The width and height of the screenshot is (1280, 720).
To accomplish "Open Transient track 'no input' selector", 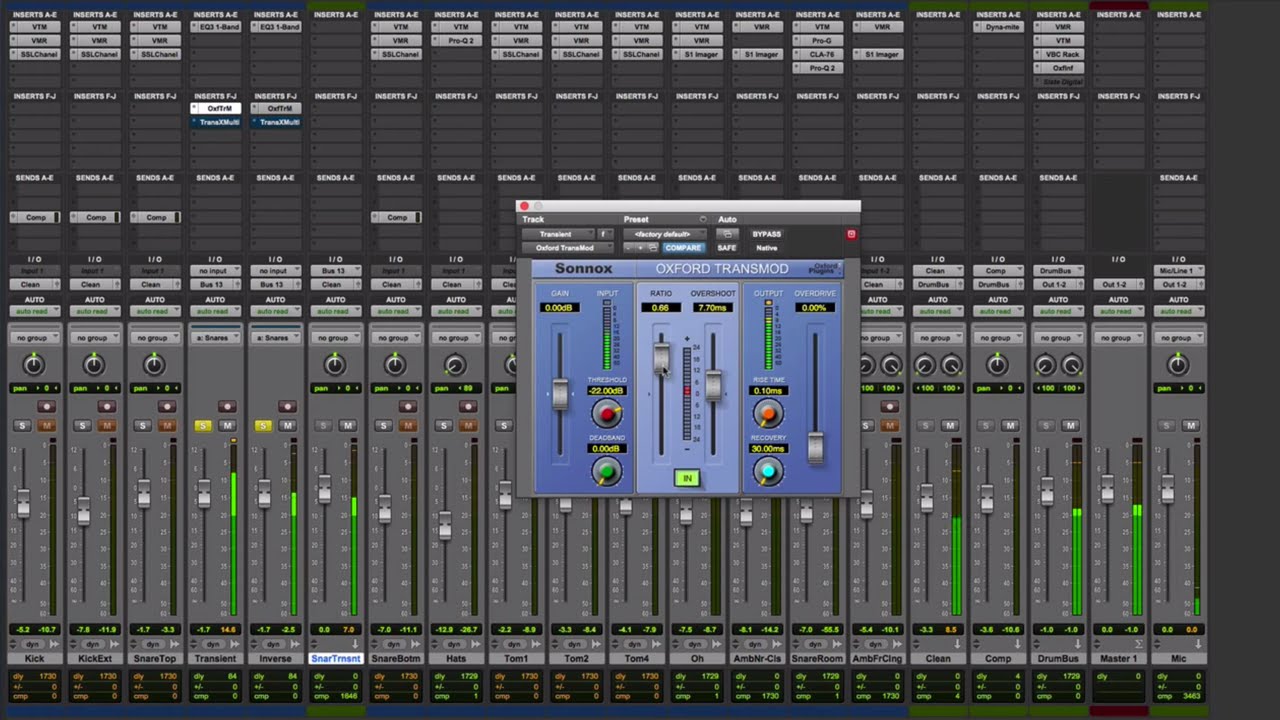I will click(x=215, y=271).
